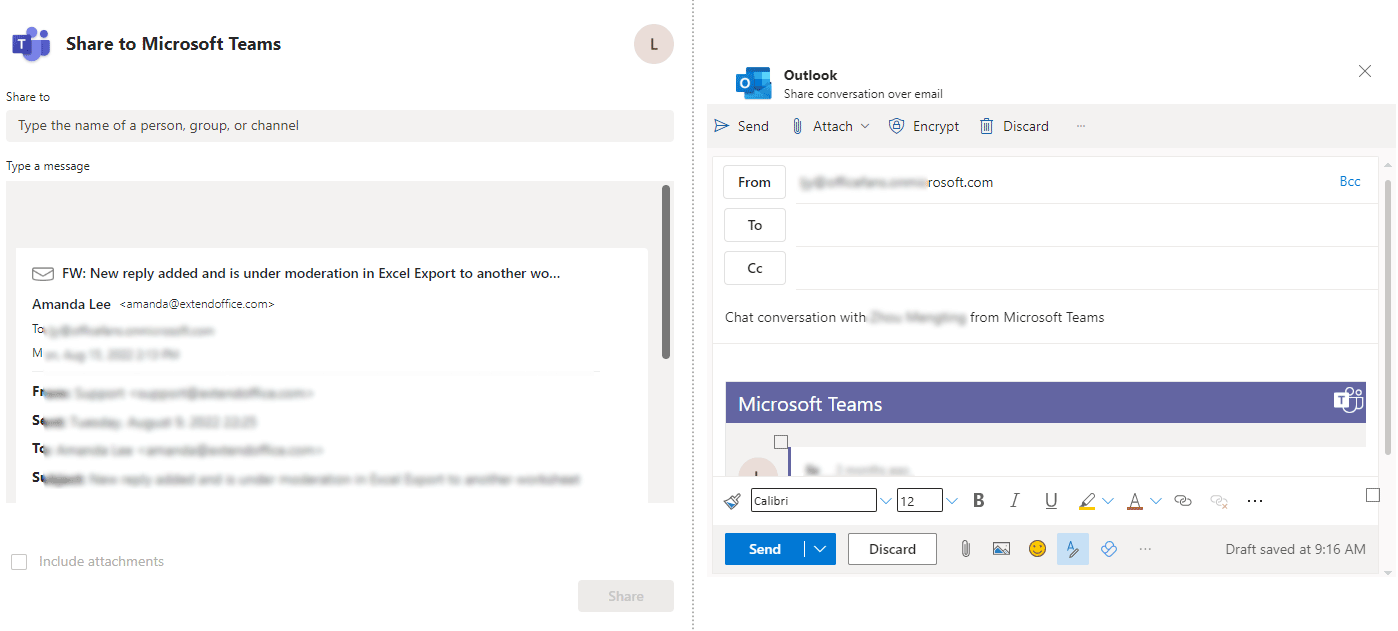The width and height of the screenshot is (1398, 631).
Task: Expand highlight color options arrow
Action: point(1108,501)
